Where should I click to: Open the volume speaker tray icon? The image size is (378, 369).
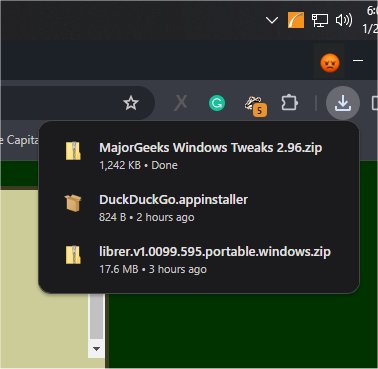coord(344,20)
